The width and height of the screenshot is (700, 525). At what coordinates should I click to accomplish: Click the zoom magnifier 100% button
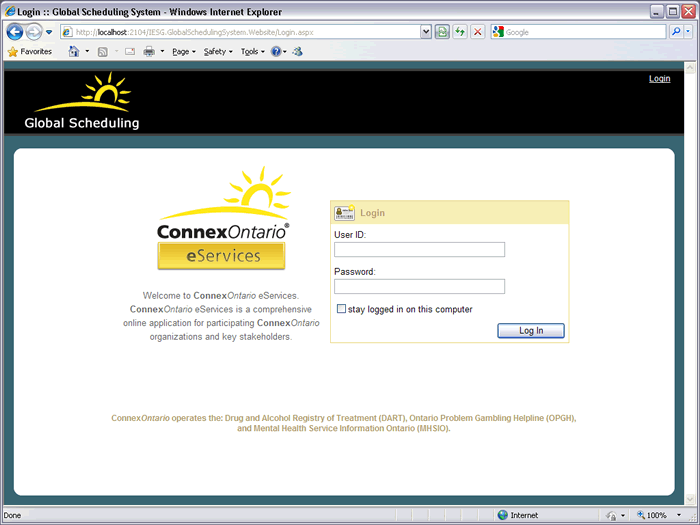[652, 515]
